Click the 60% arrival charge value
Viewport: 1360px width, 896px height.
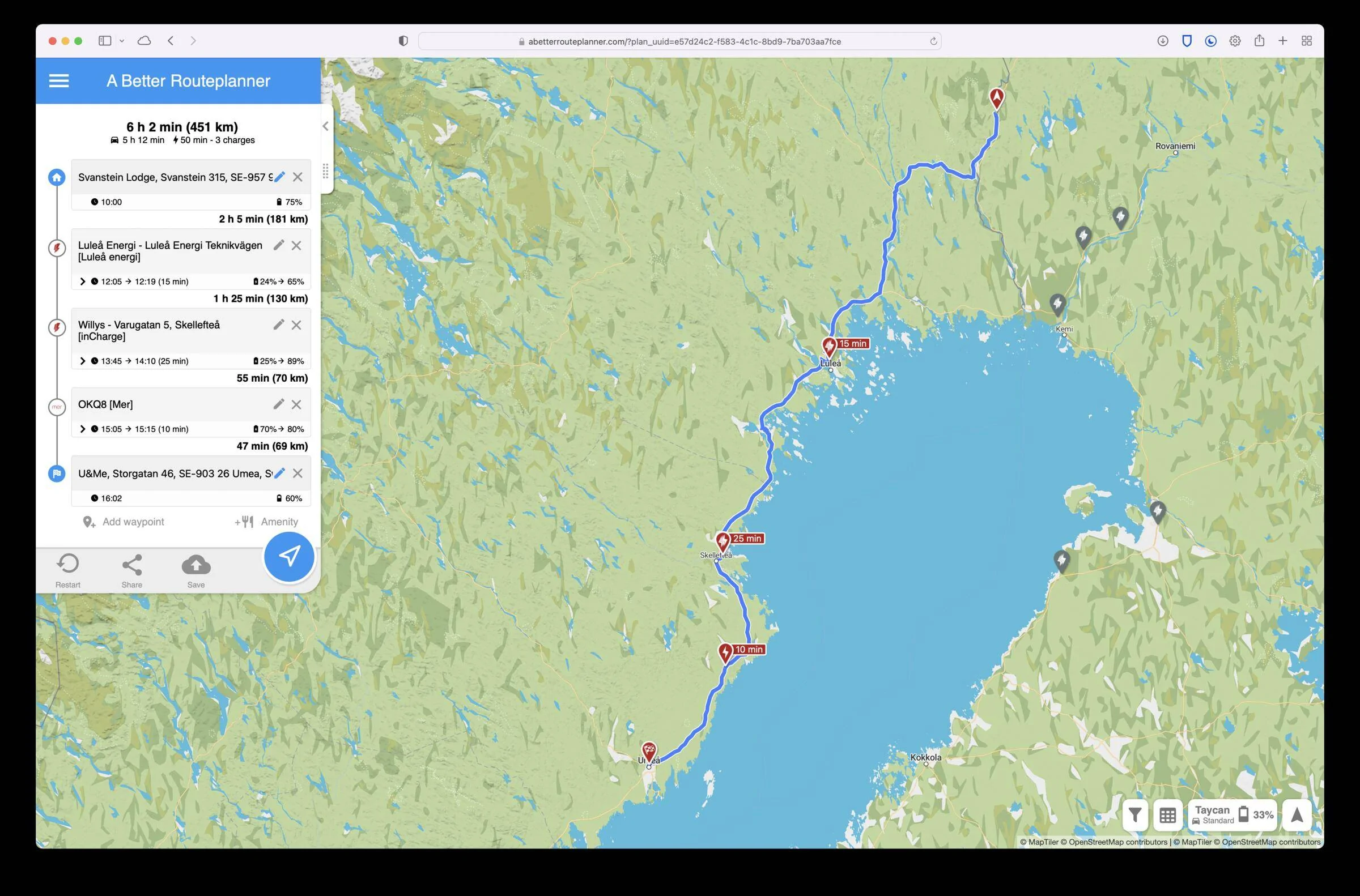pos(289,498)
